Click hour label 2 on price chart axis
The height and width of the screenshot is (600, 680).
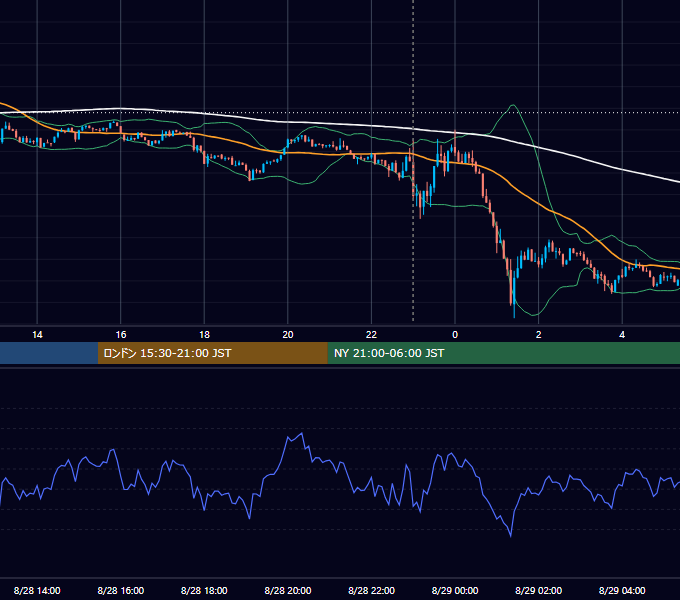tap(539, 335)
